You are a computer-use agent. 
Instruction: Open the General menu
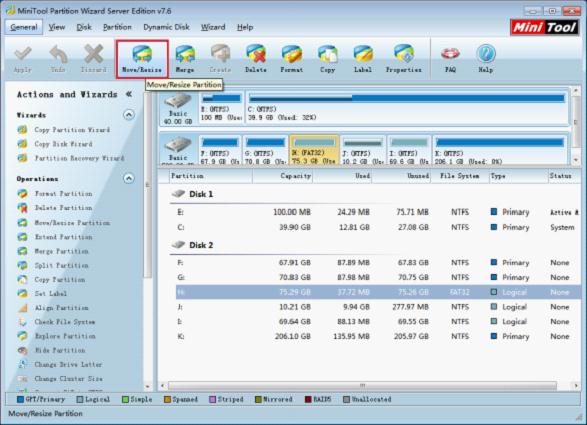[x=24, y=27]
